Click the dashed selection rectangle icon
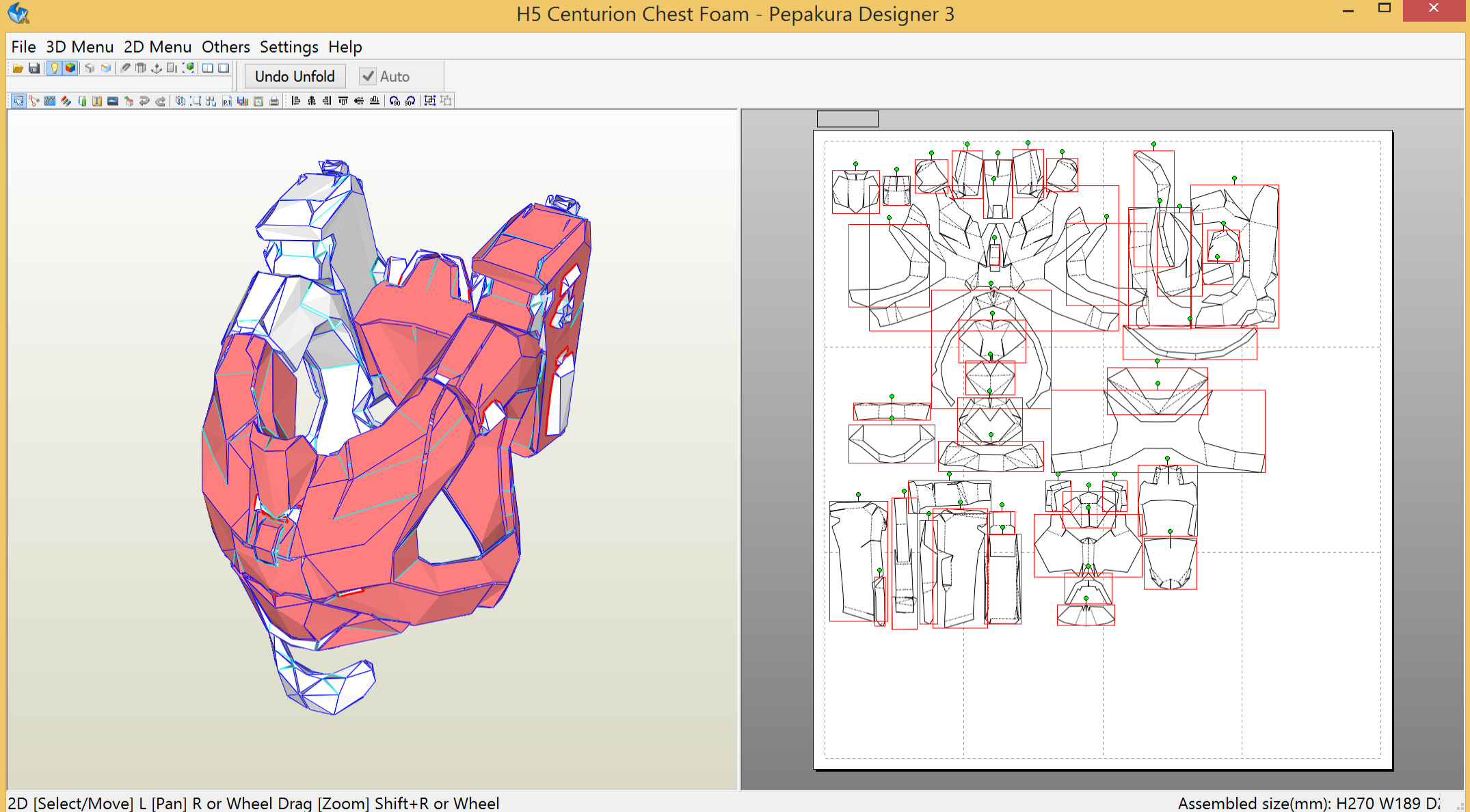The width and height of the screenshot is (1470, 812). click(x=196, y=101)
